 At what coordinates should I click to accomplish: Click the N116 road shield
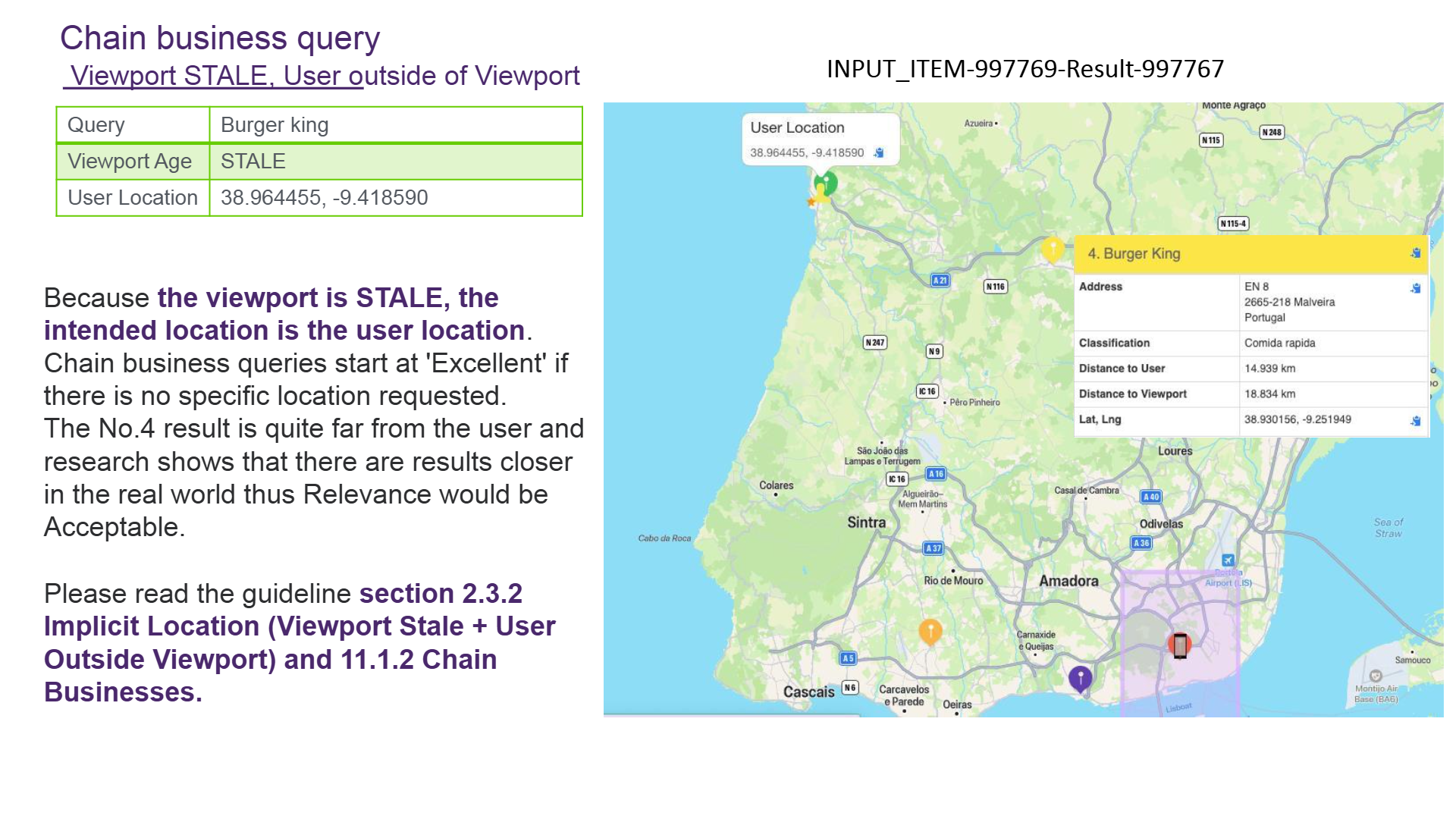pos(995,287)
